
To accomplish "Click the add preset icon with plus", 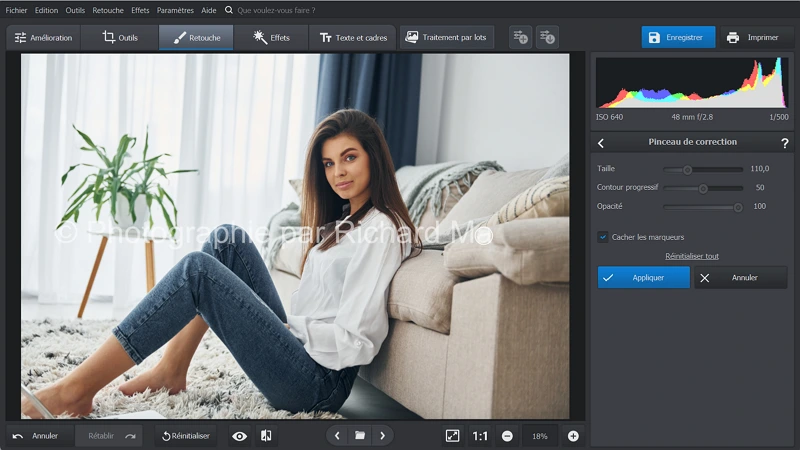I will point(520,37).
